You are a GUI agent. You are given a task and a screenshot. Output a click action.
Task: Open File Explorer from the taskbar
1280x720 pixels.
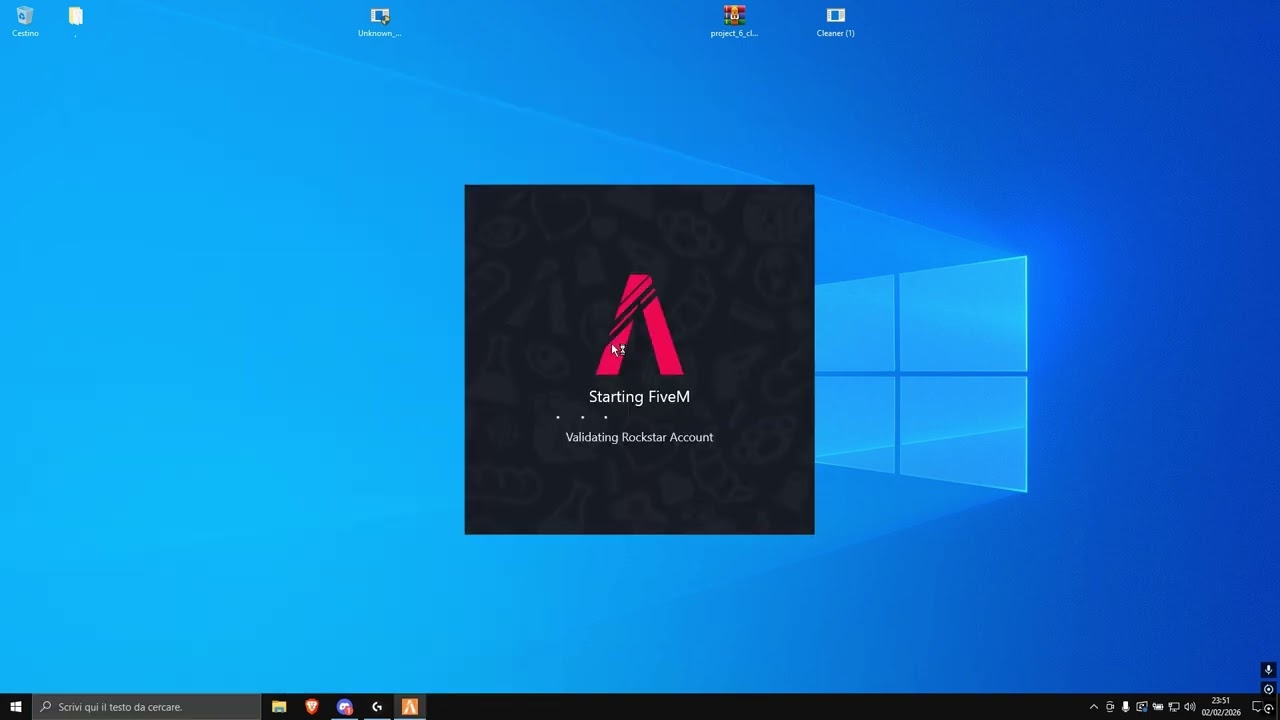pyautogui.click(x=279, y=707)
